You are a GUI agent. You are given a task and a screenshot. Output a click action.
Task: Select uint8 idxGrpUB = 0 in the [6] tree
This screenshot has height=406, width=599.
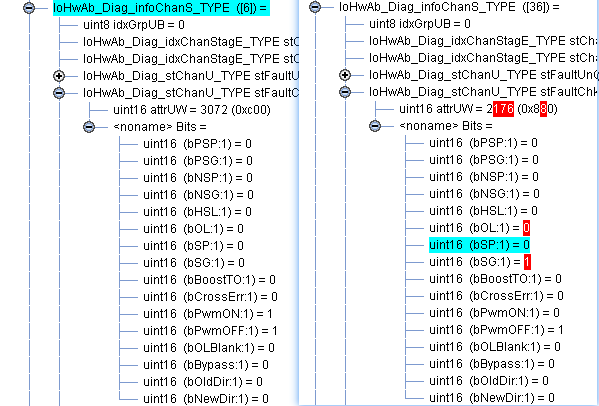click(134, 25)
